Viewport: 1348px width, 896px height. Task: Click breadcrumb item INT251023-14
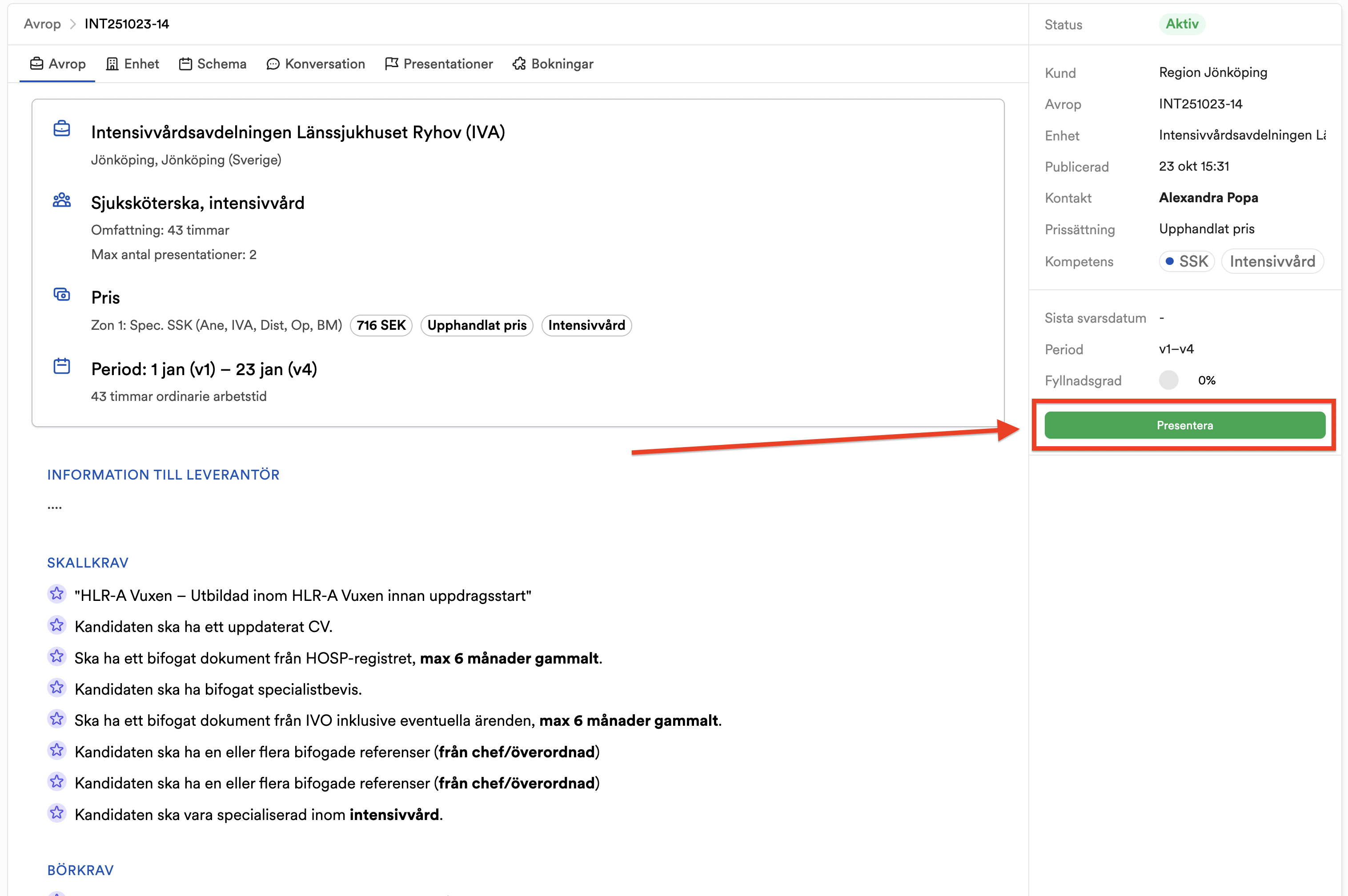(x=127, y=24)
